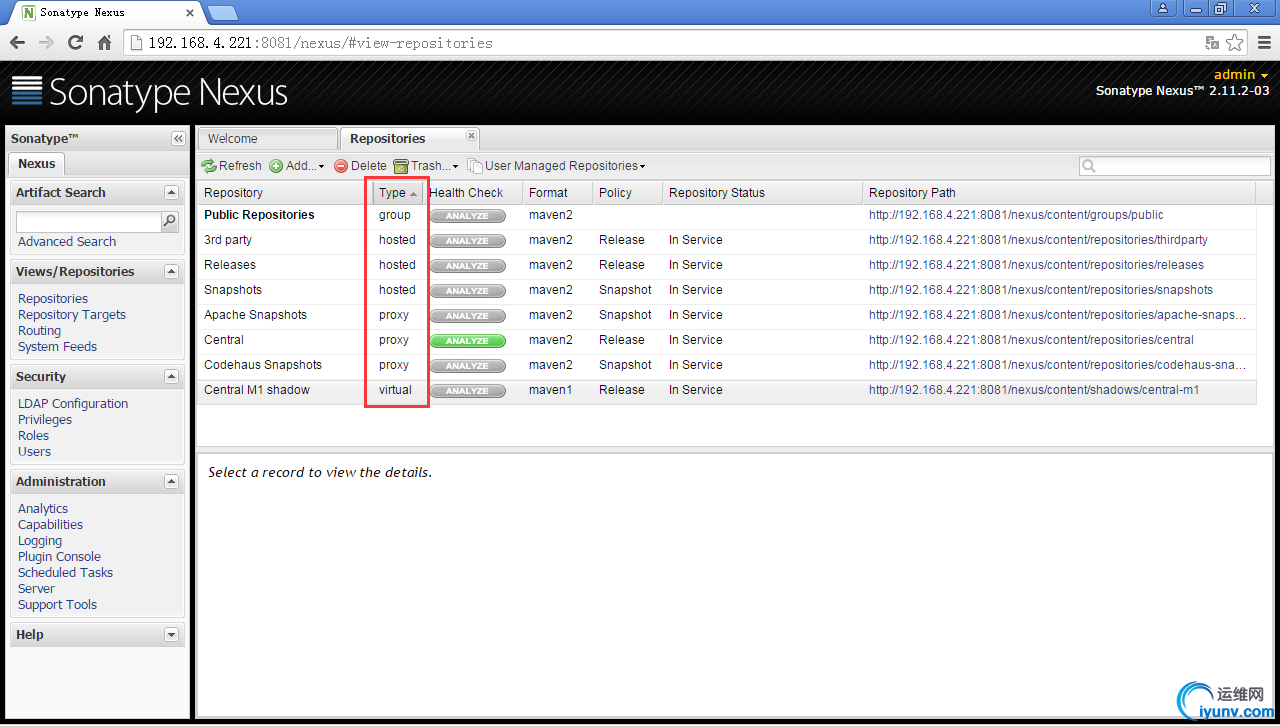Open the Routing link
Viewport: 1280px width, 728px height.
[39, 331]
